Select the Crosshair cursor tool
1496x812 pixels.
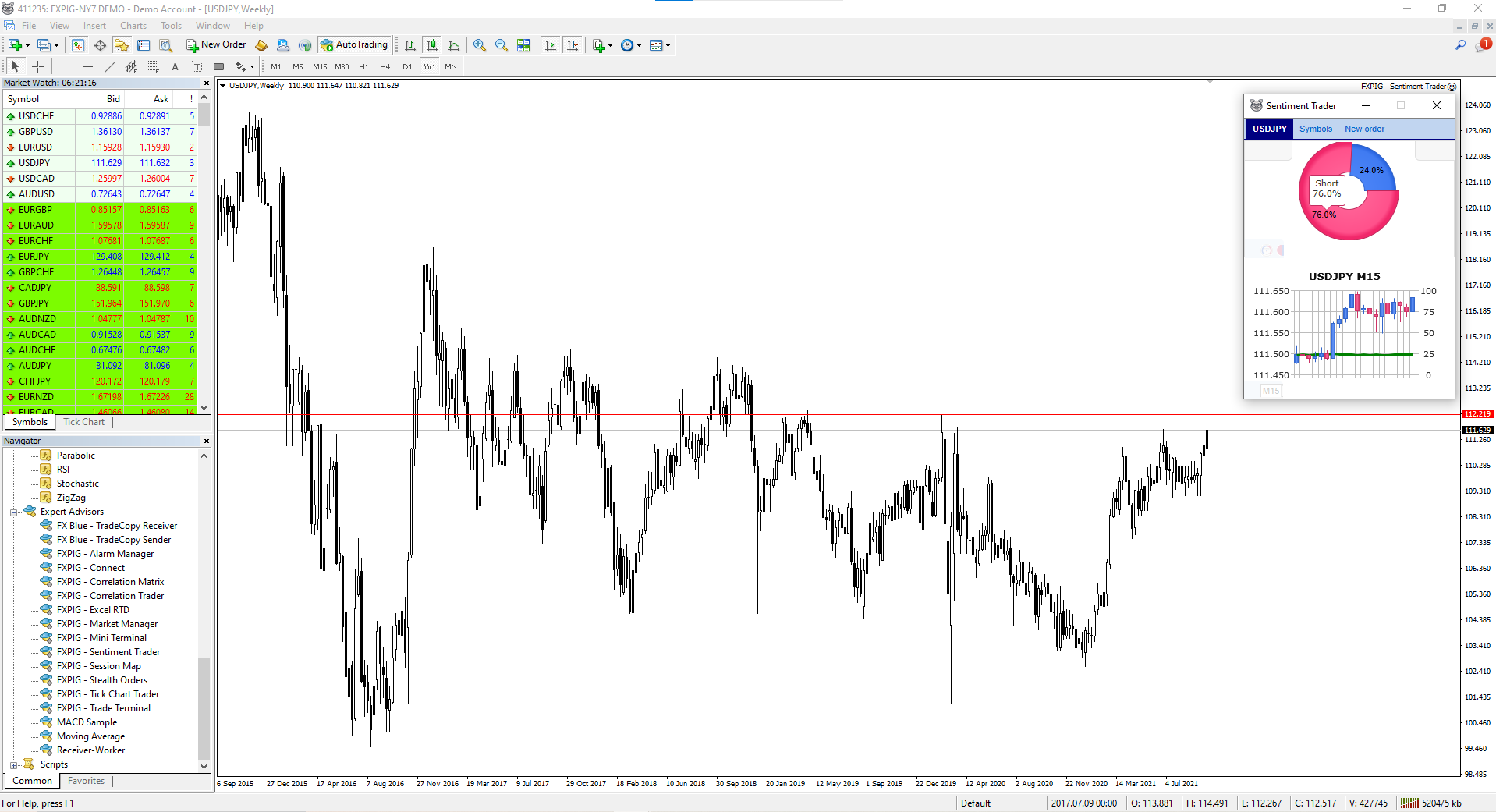point(37,66)
